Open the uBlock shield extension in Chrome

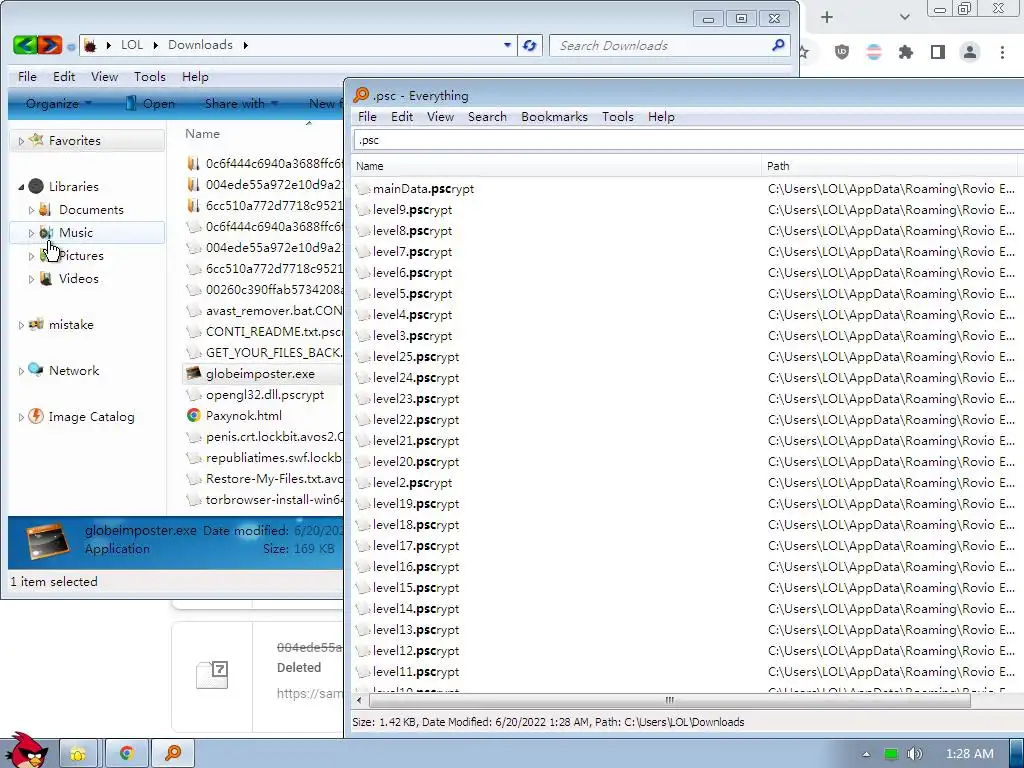pos(842,52)
